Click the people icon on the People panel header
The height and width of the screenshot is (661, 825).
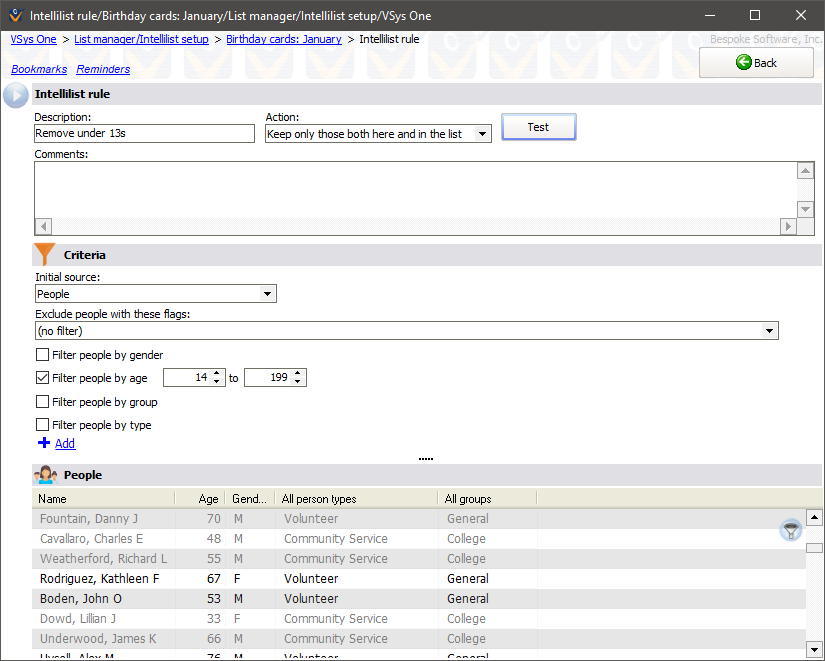46,474
